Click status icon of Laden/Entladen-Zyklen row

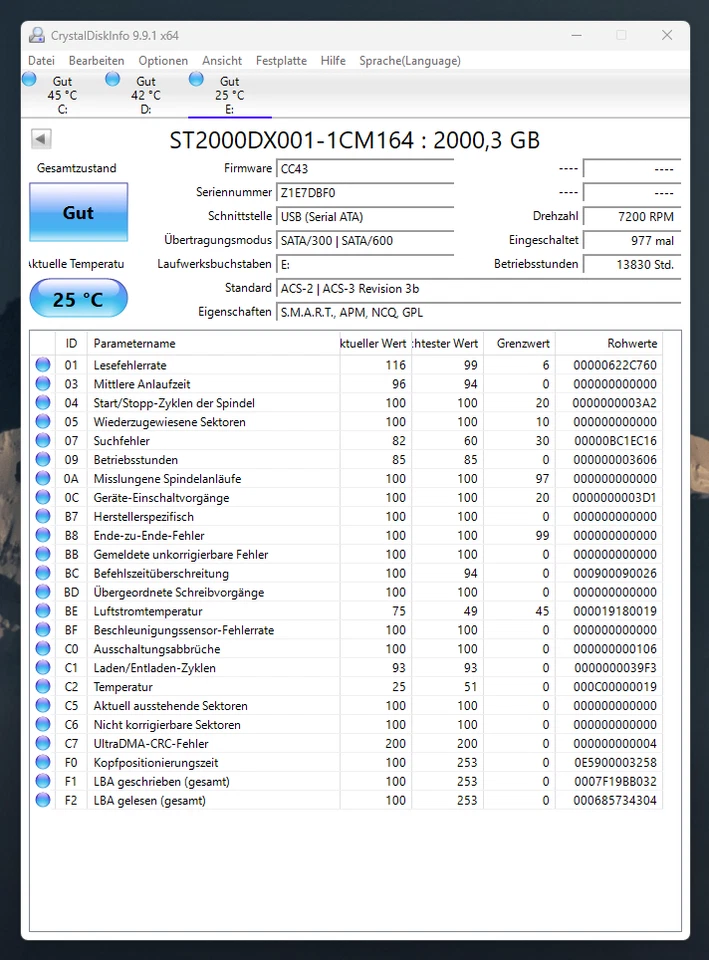coord(43,667)
